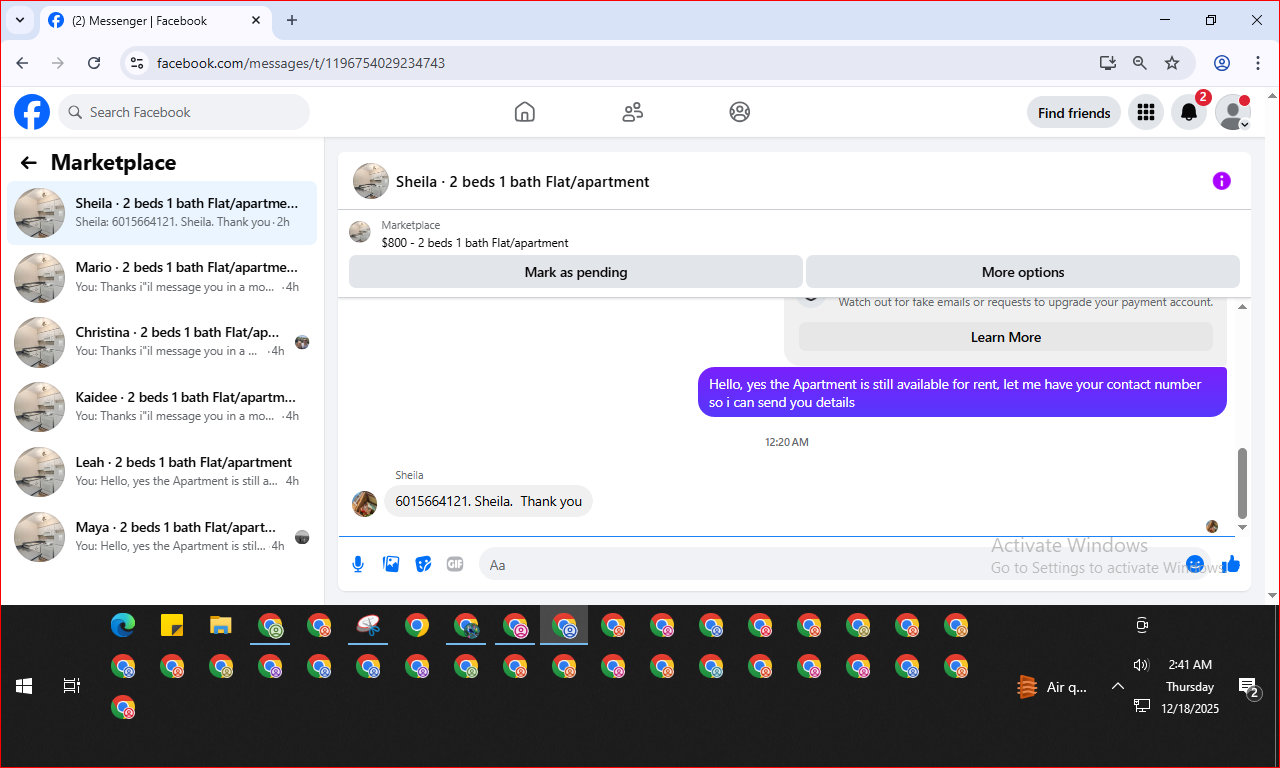
Task: Open the Sheila conversation
Action: click(162, 213)
